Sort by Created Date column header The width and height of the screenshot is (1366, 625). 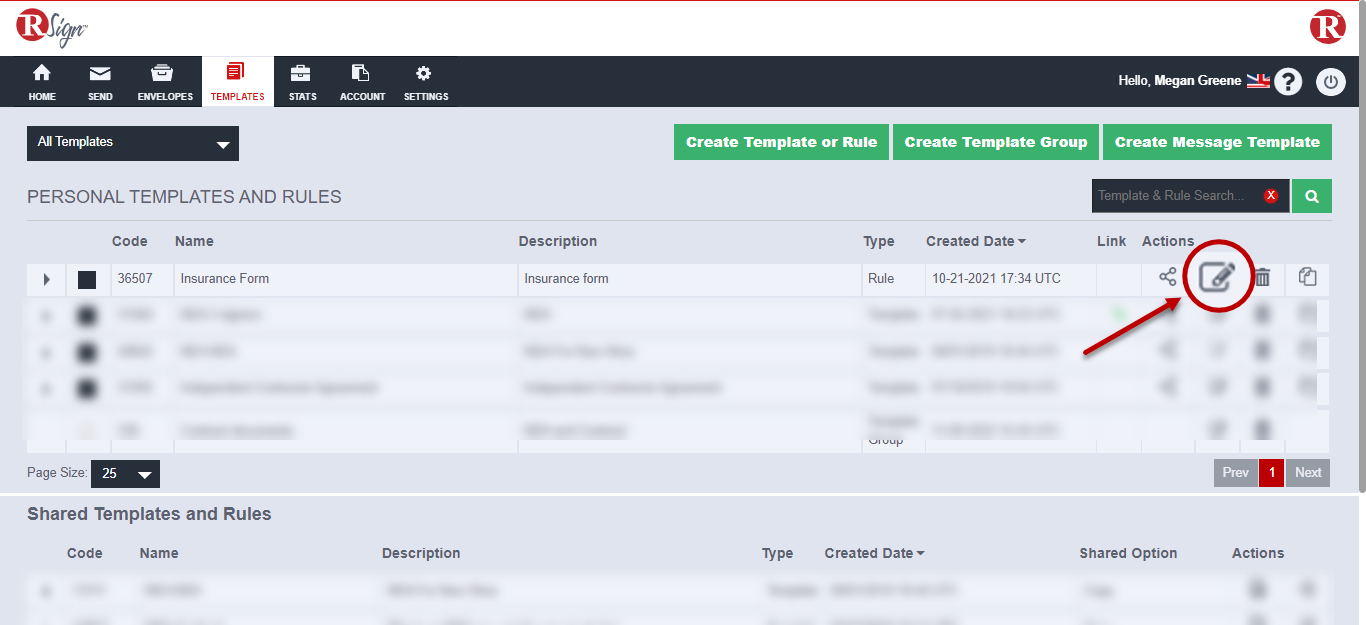(x=975, y=241)
